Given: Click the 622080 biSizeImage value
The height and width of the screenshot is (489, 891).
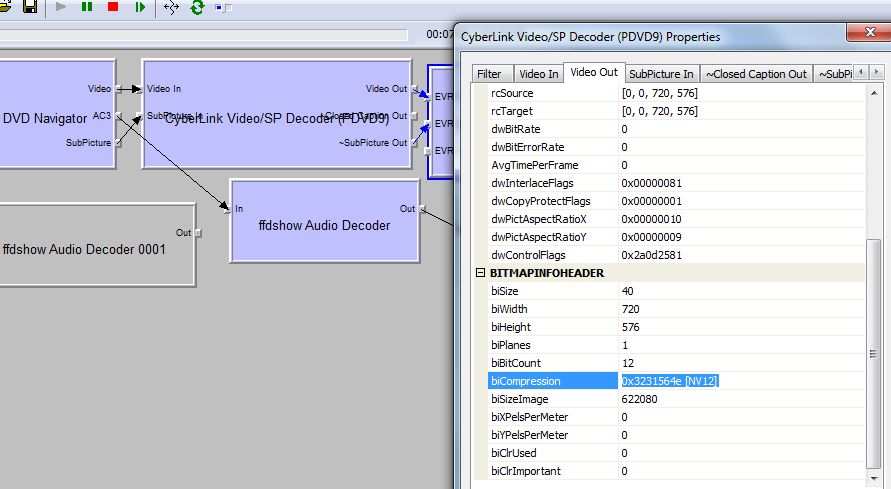Looking at the screenshot, I should 639,399.
